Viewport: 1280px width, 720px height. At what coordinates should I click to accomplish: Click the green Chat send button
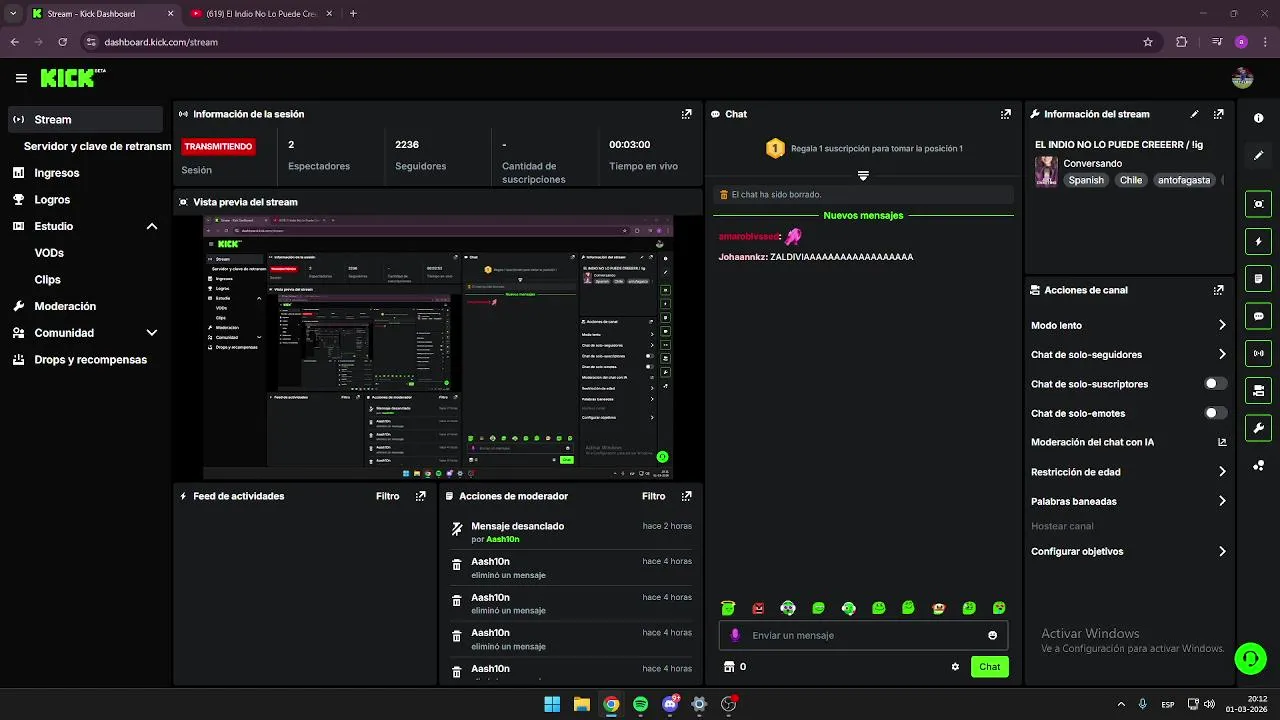coord(989,667)
